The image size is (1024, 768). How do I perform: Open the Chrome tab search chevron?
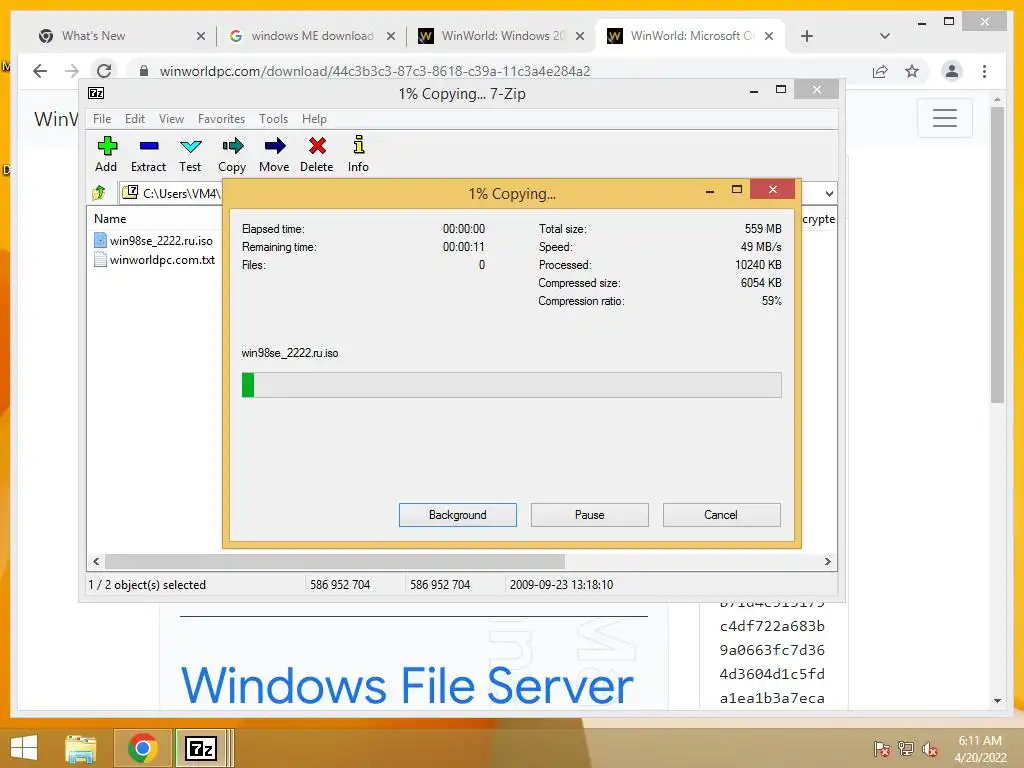tap(884, 36)
